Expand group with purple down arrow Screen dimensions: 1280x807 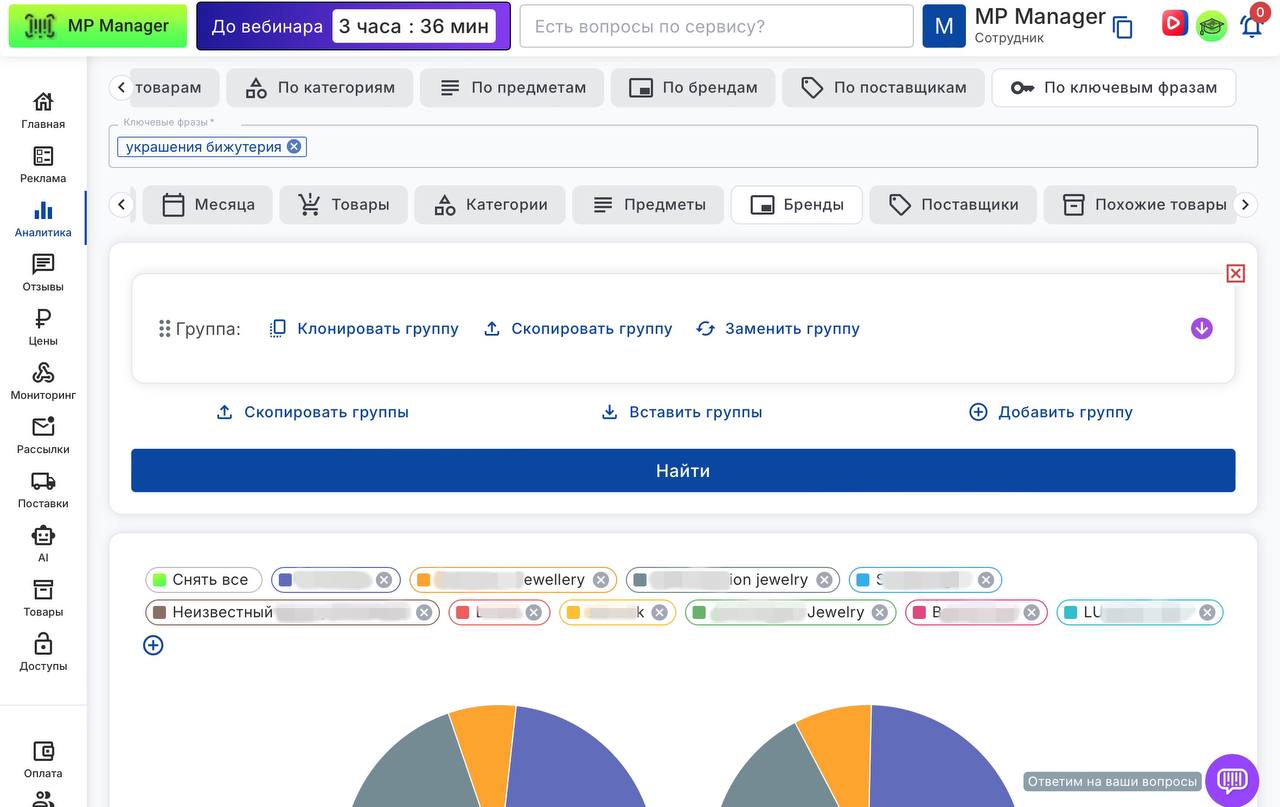click(1201, 329)
